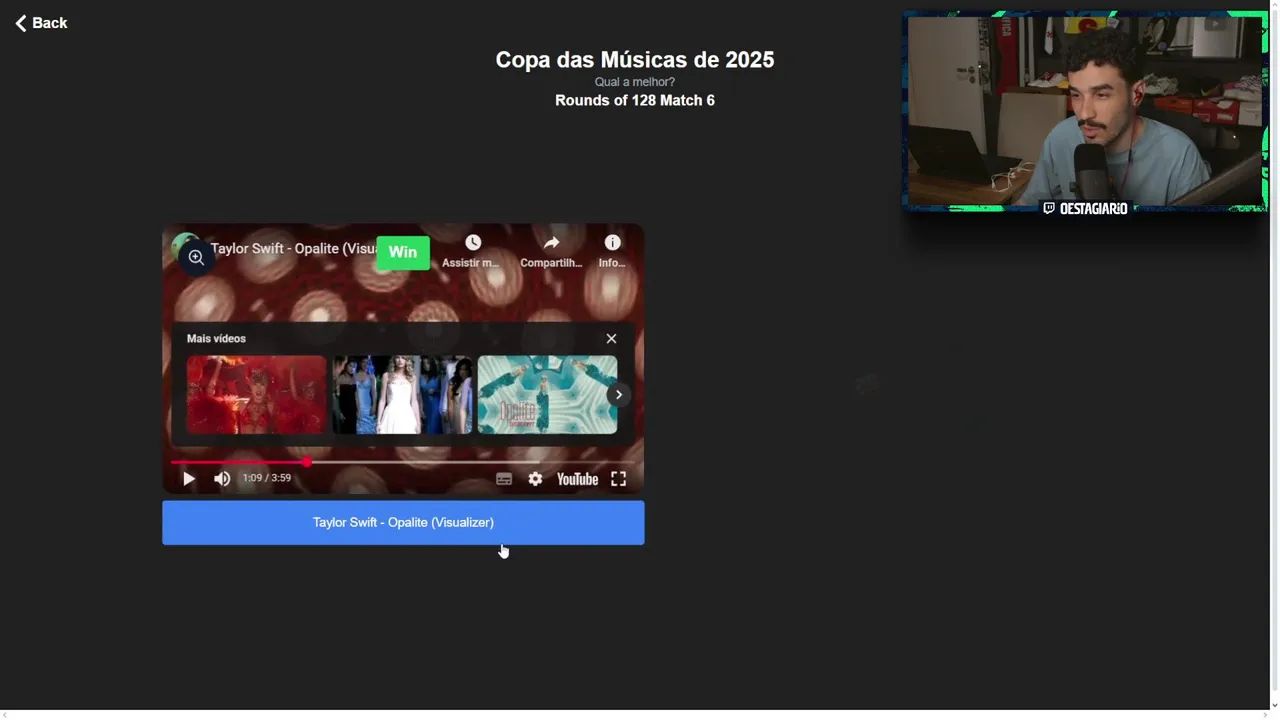The image size is (1280, 720).
Task: Click the "Mais vídeos" heading
Action: click(x=216, y=339)
